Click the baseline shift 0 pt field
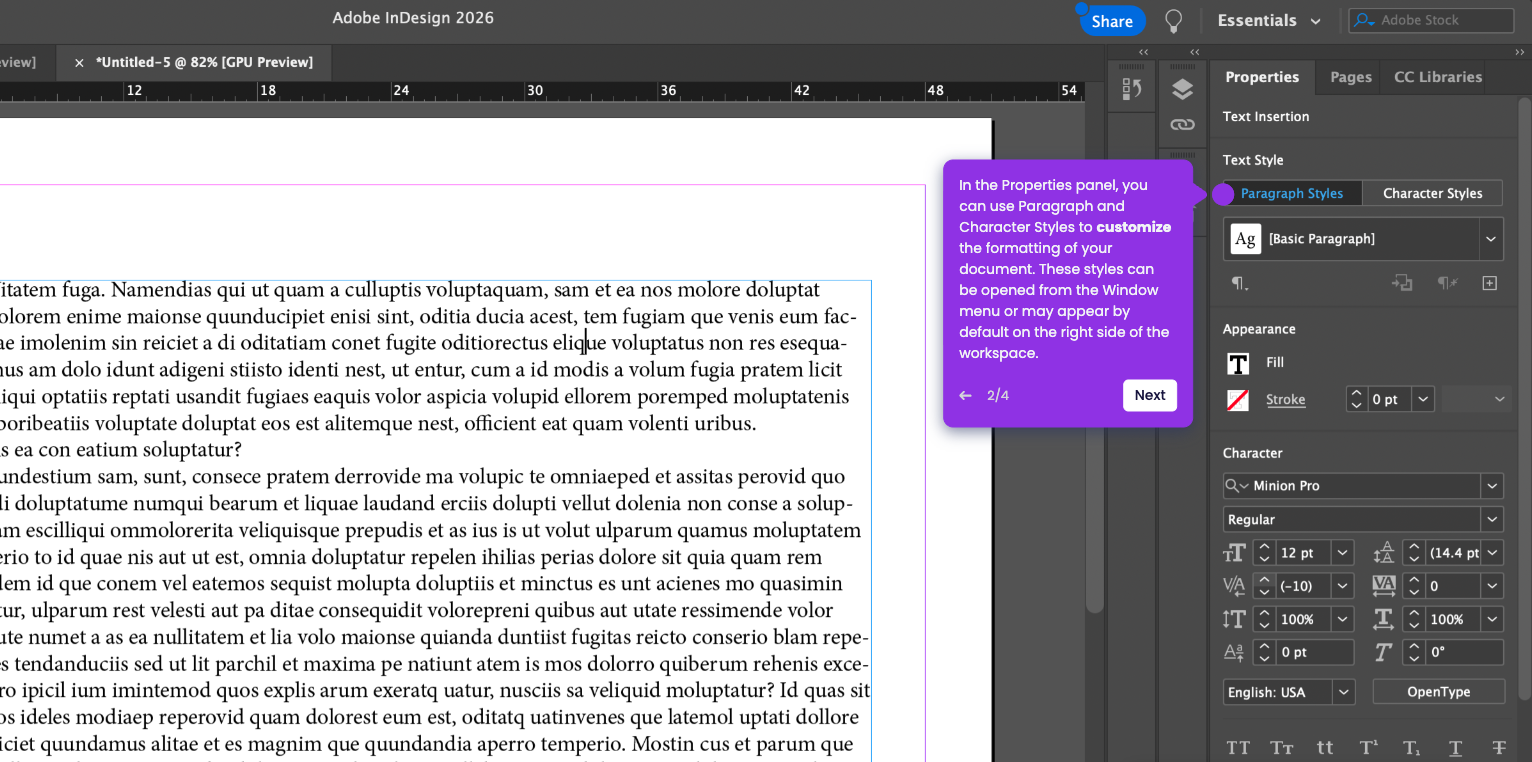Image resolution: width=1532 pixels, height=762 pixels. 1315,652
